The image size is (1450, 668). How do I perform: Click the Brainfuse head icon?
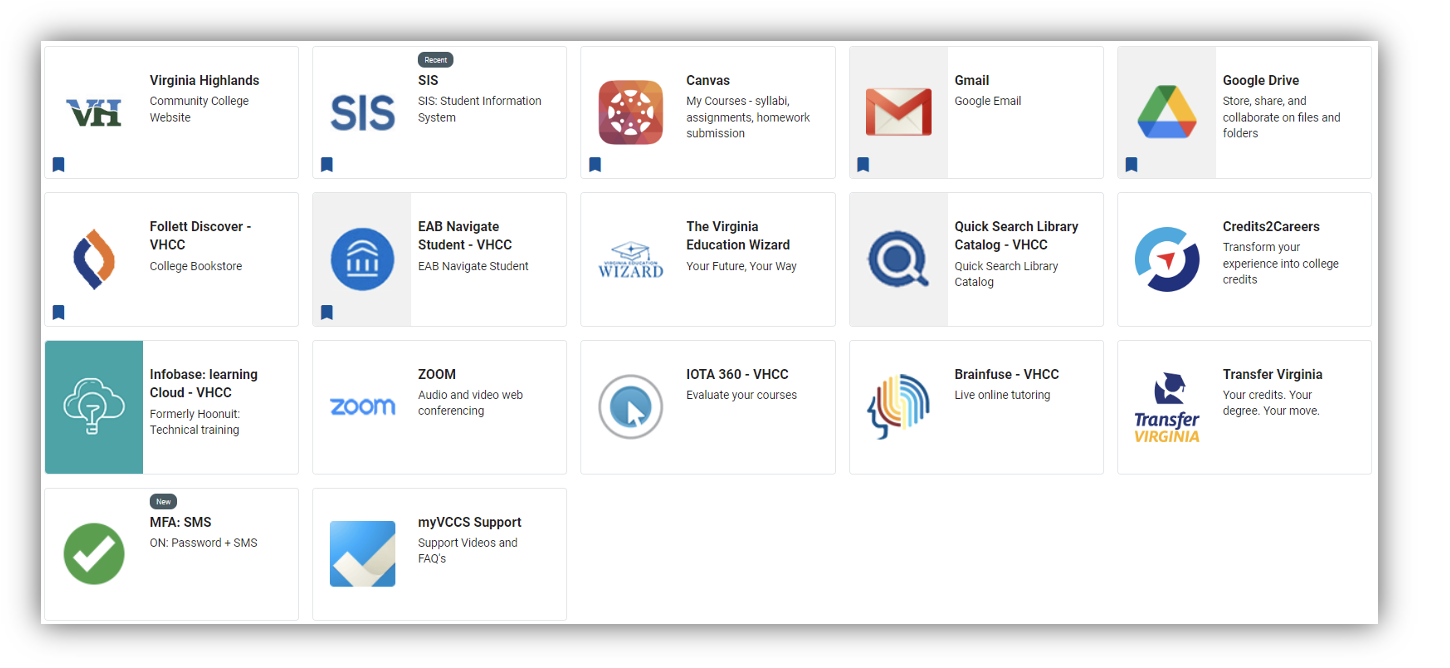tap(899, 407)
